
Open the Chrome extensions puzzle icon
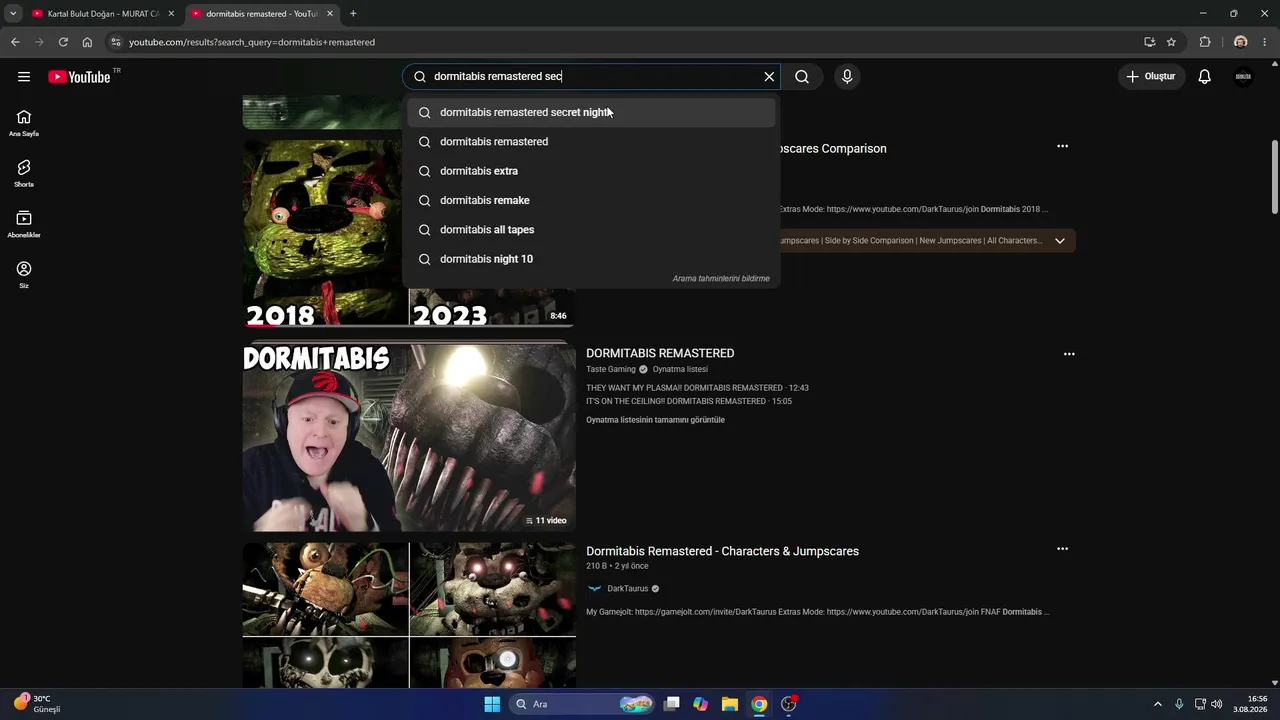(x=1205, y=42)
